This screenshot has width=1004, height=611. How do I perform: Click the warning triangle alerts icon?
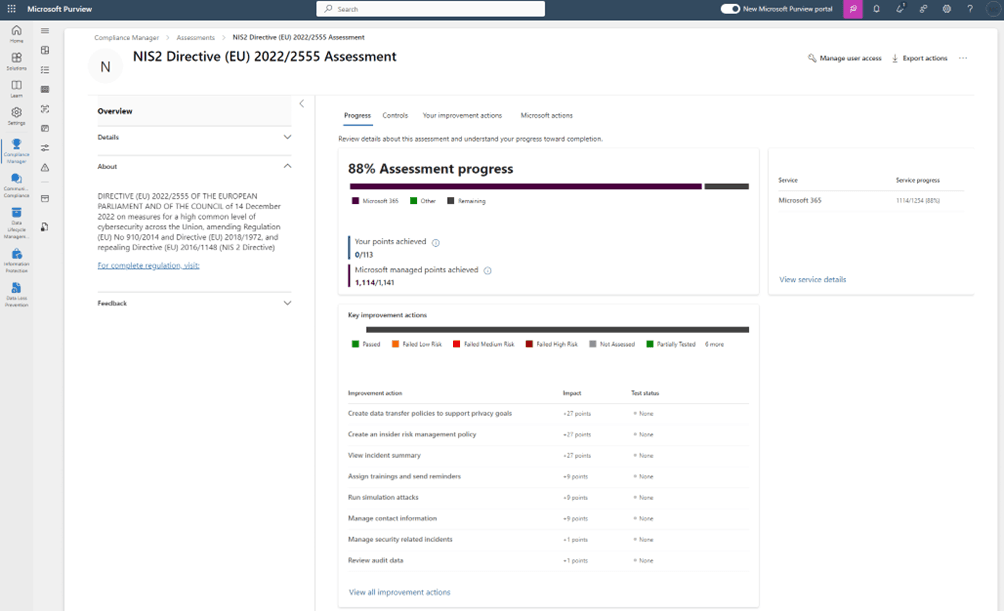pos(45,168)
